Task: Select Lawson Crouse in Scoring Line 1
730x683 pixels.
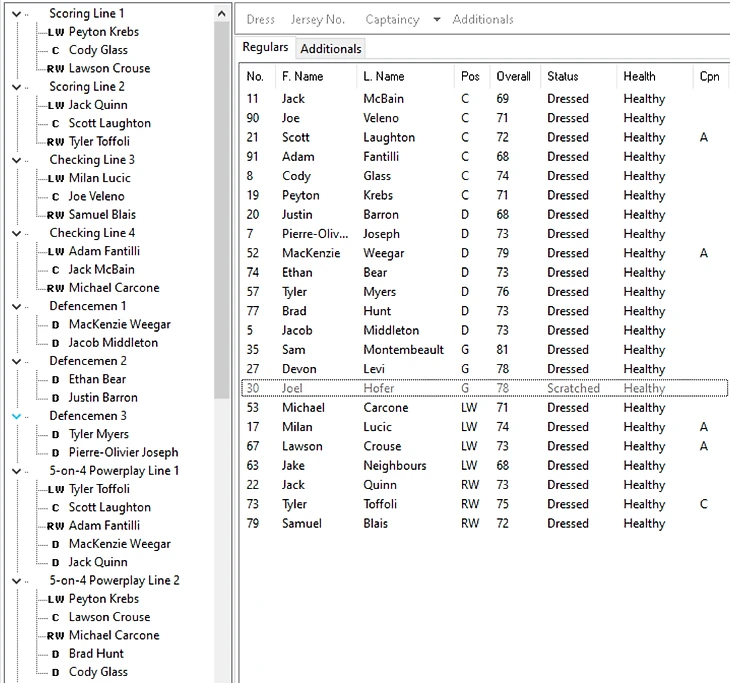Action: click(x=109, y=68)
